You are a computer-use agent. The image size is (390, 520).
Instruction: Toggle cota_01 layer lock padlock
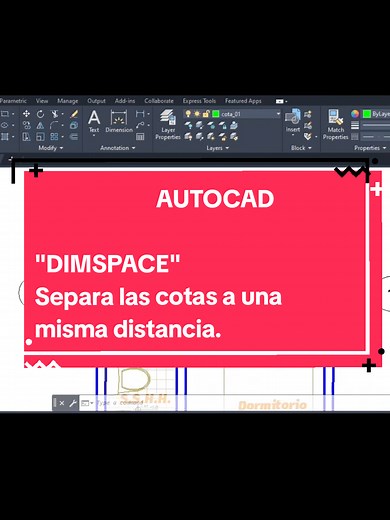pyautogui.click(x=206, y=114)
